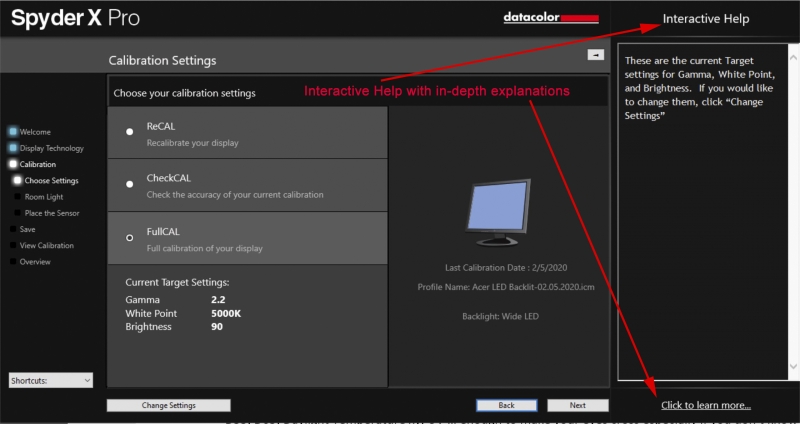Click the 'Check the accuracy of your current calibration' description

point(235,195)
